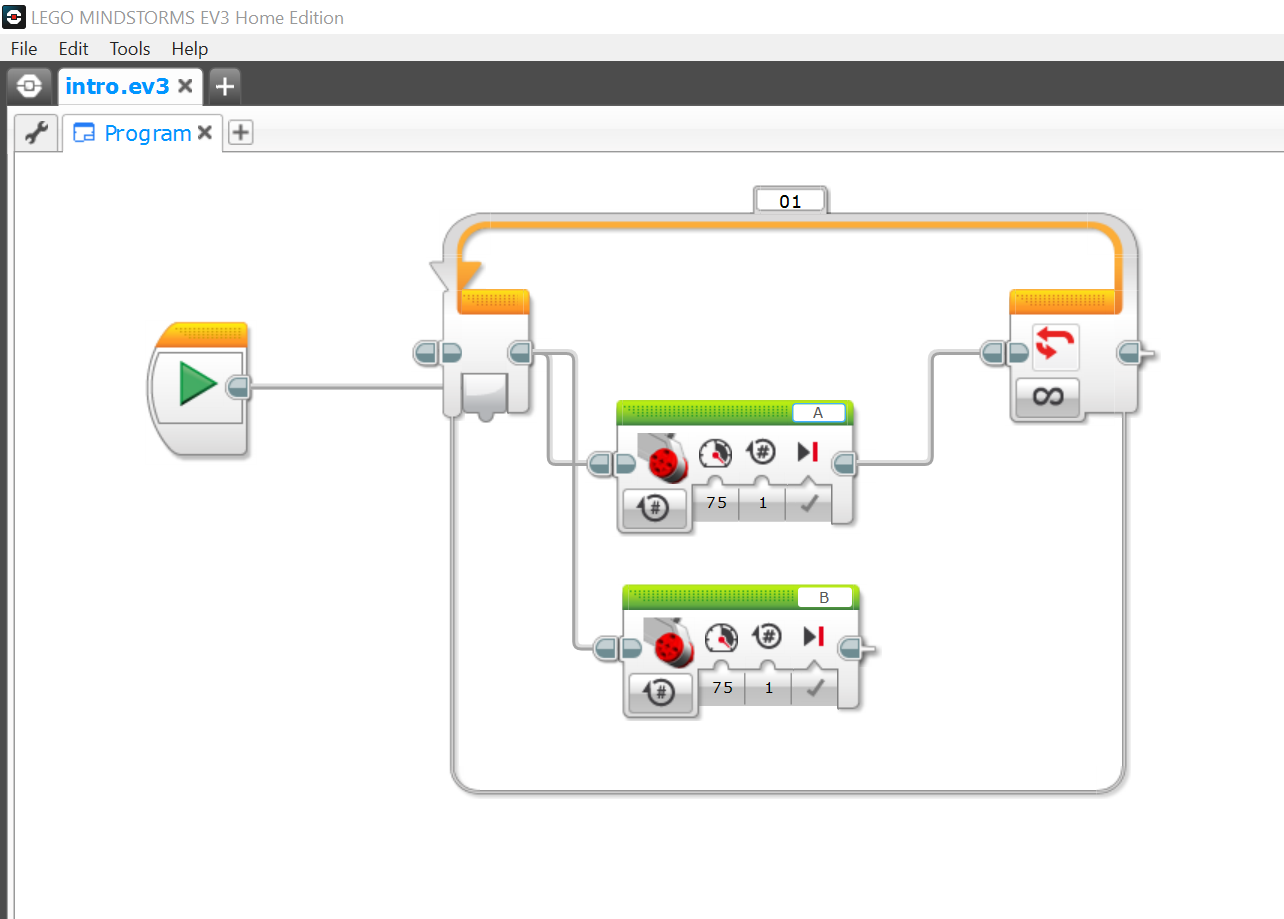Close the Program tab
Image resolution: width=1284 pixels, height=919 pixels.
pos(204,132)
